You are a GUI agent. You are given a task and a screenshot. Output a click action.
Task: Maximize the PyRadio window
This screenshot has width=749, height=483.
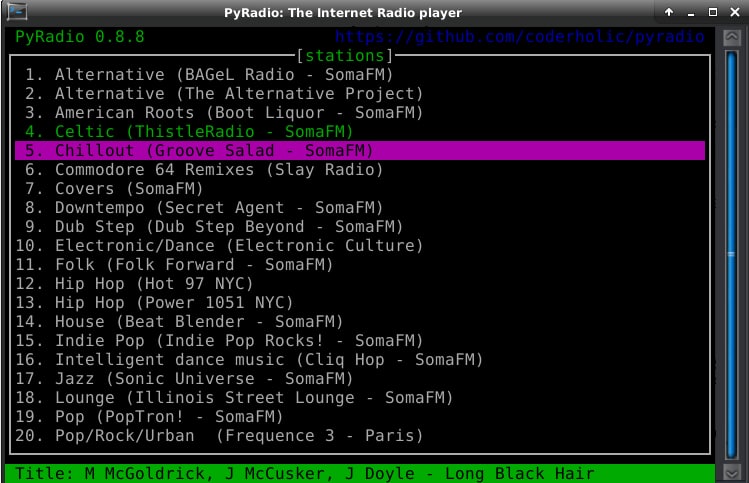[x=713, y=12]
